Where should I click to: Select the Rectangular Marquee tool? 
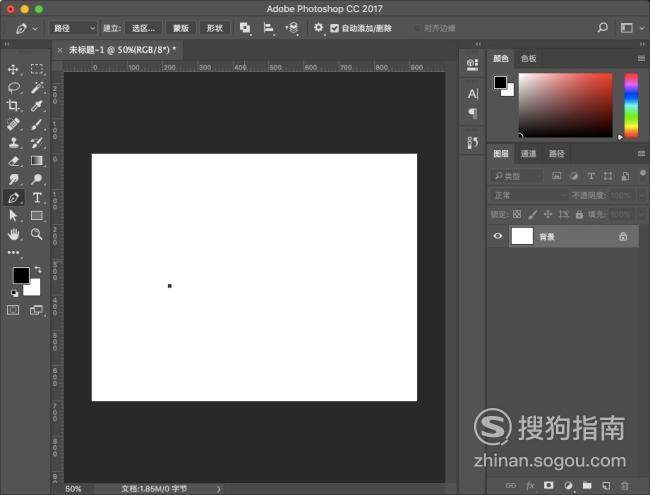[x=36, y=69]
